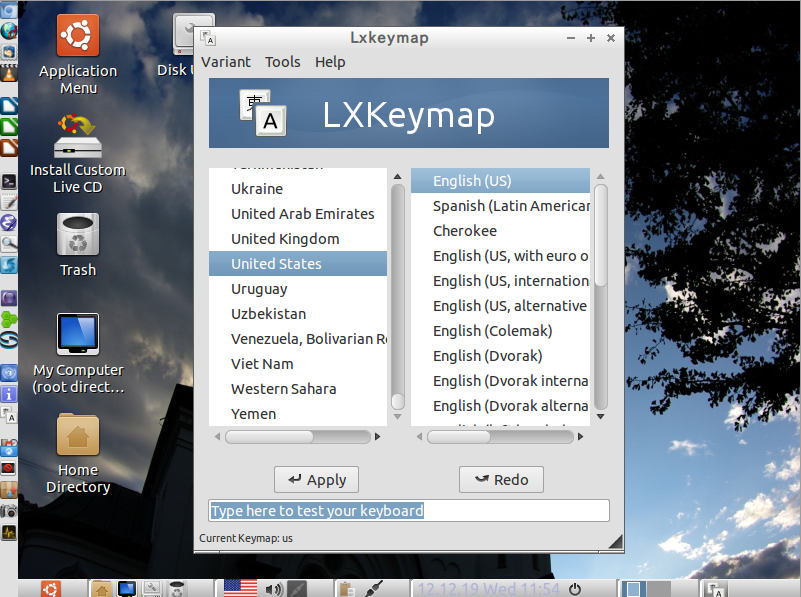Image resolution: width=801 pixels, height=597 pixels.
Task: Open the Variant menu
Action: [226, 62]
